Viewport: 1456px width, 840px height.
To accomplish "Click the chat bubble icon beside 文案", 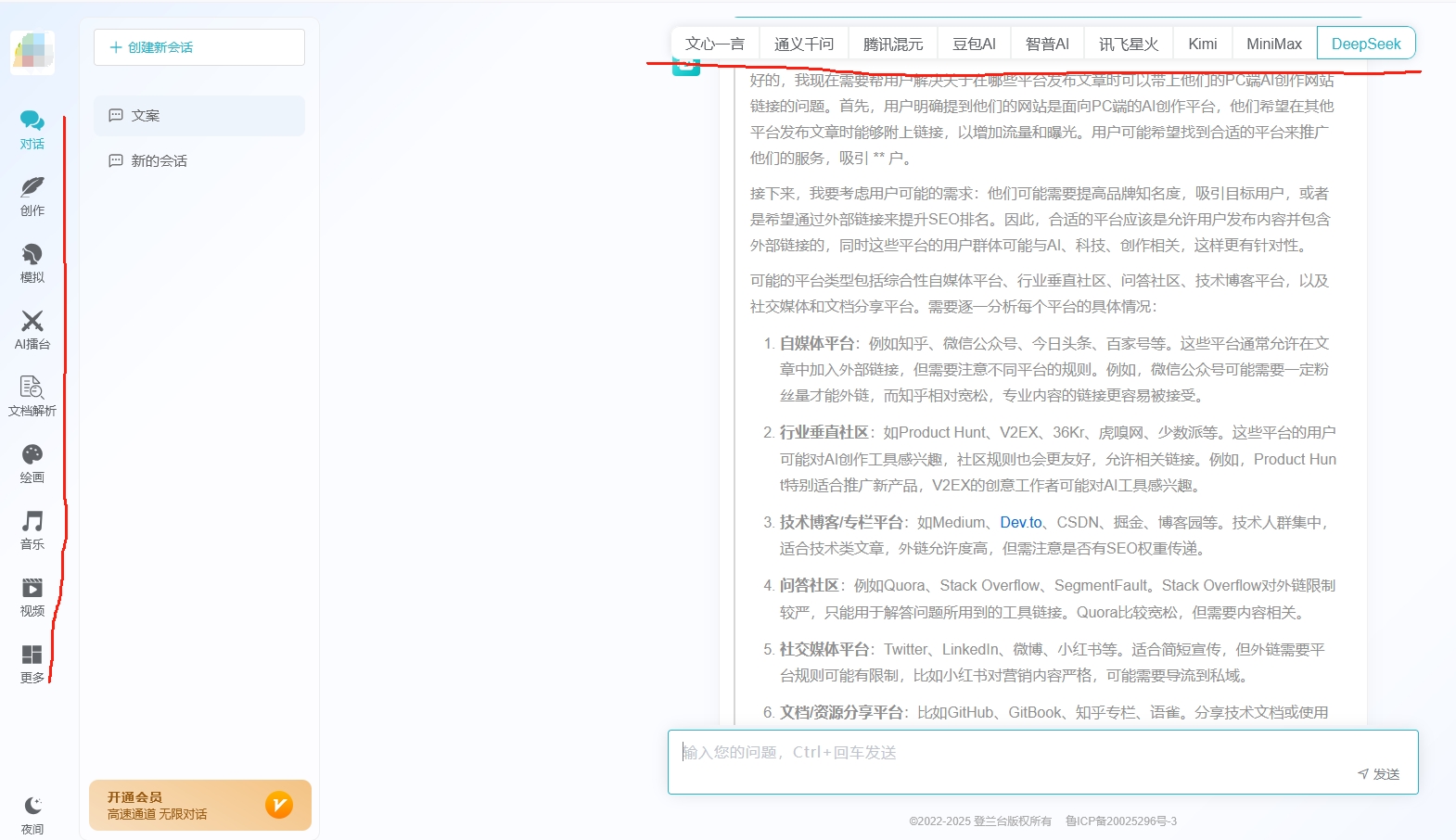I will click(116, 116).
